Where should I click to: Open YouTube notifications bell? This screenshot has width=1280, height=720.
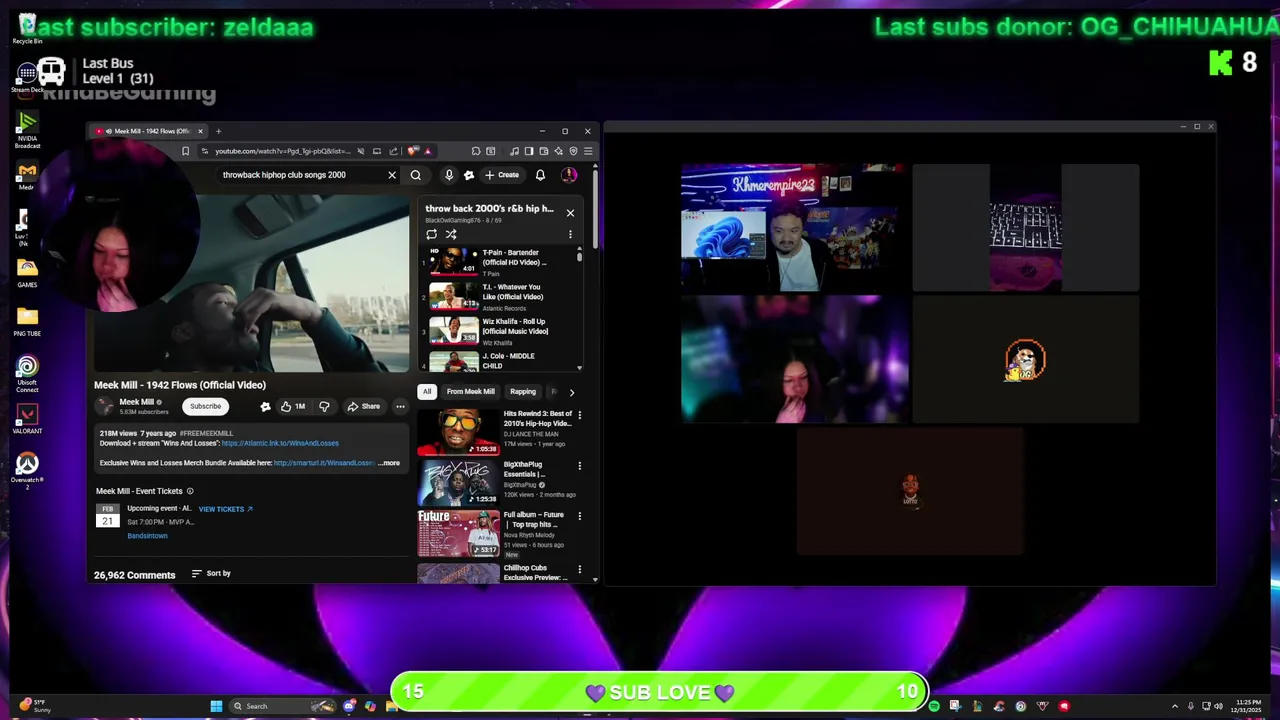(540, 175)
